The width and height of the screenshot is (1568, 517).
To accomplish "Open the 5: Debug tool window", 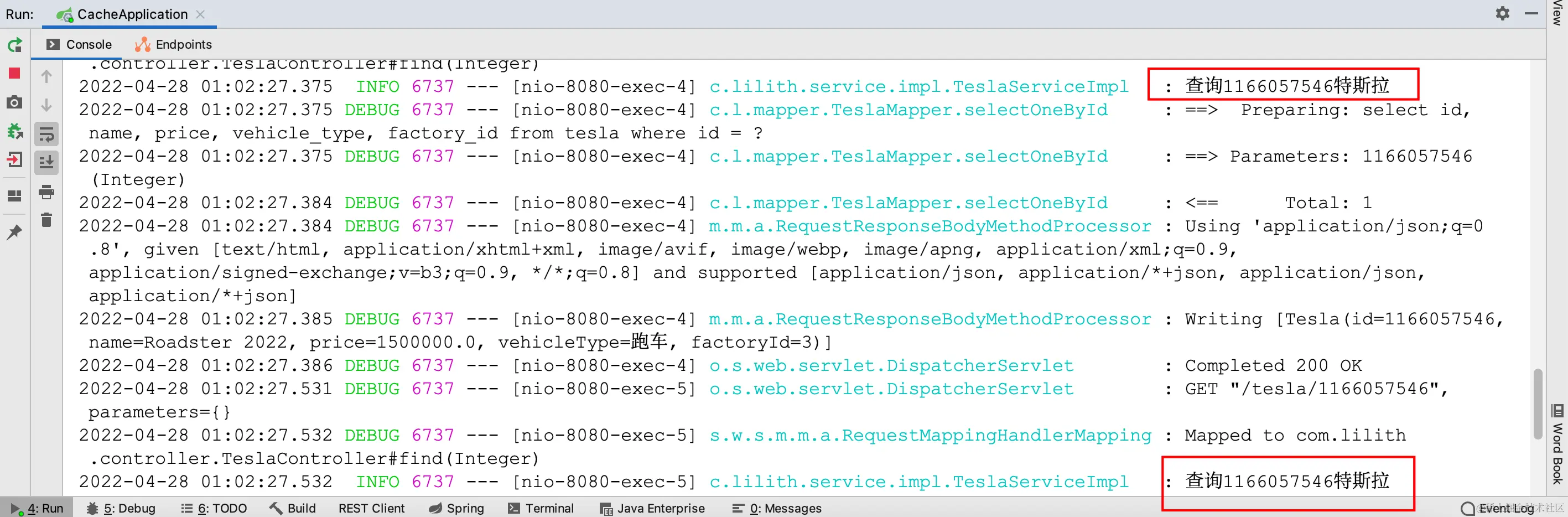I will point(121,509).
